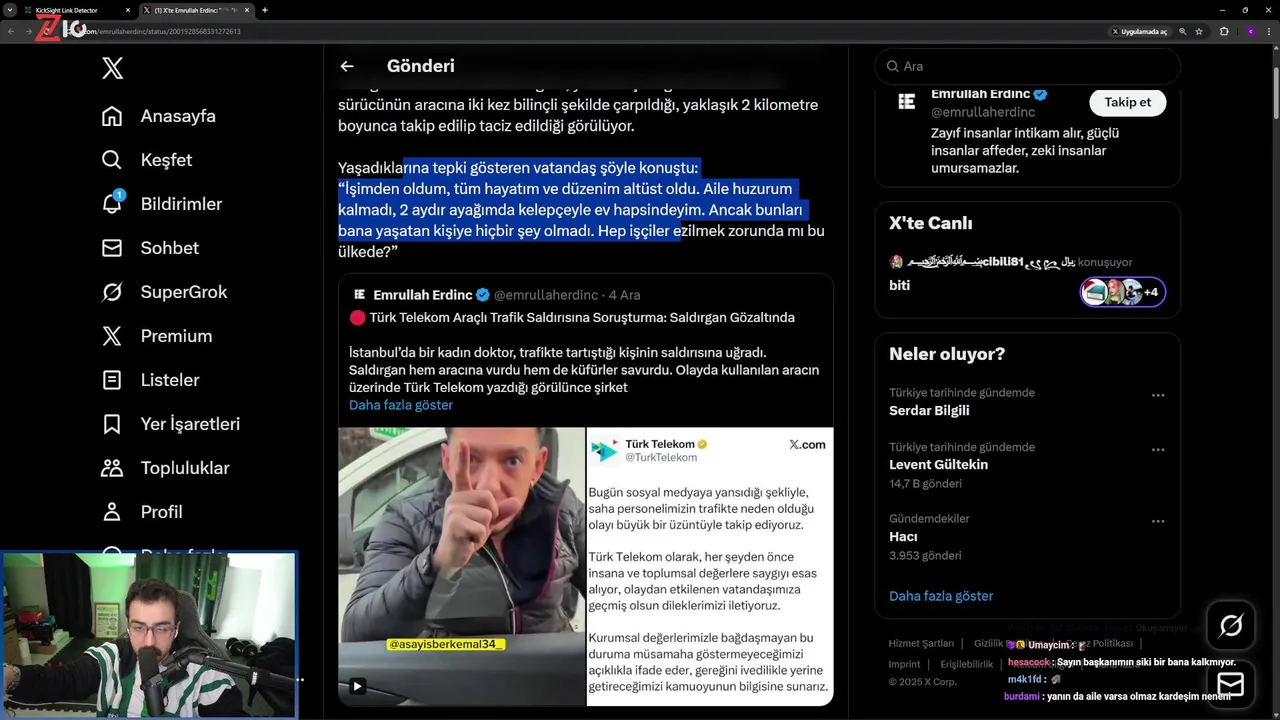Click the X logo in the sidebar
This screenshot has width=1280, height=720.
tap(112, 68)
